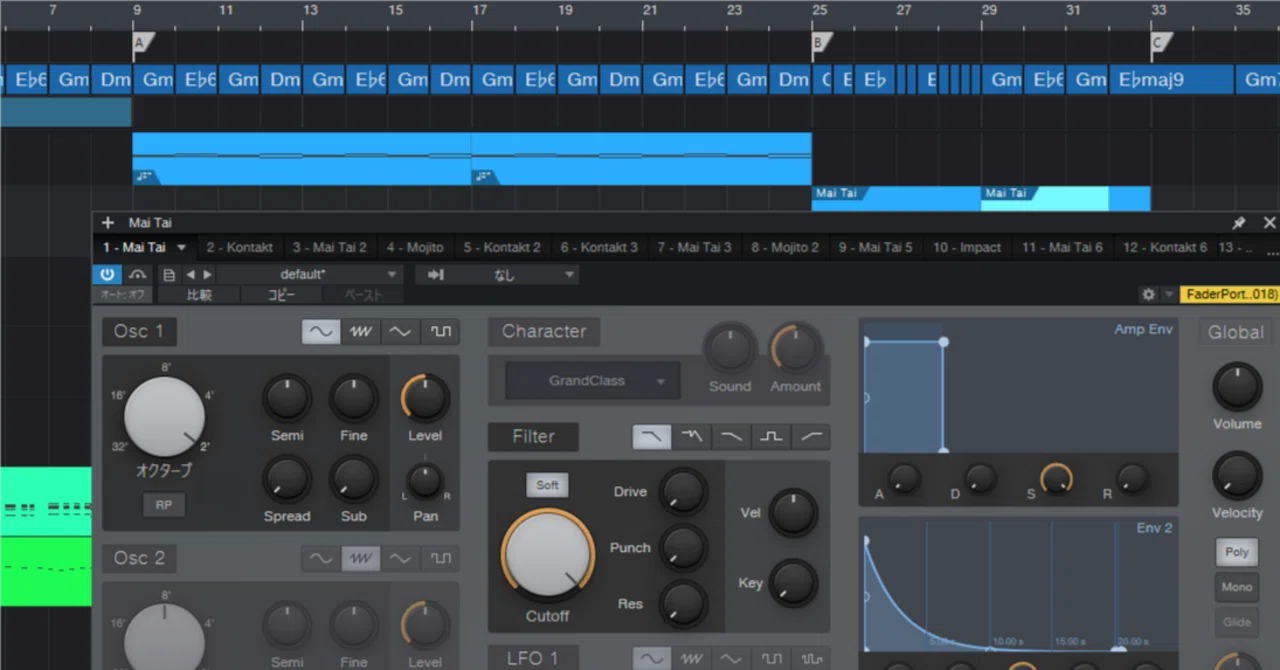The height and width of the screenshot is (670, 1280).
Task: Go to the next preset arrow
Action: click(208, 274)
